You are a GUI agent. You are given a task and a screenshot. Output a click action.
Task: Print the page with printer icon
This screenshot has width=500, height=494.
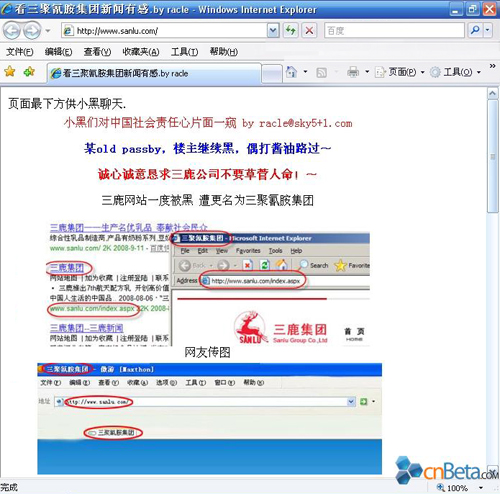coord(353,72)
